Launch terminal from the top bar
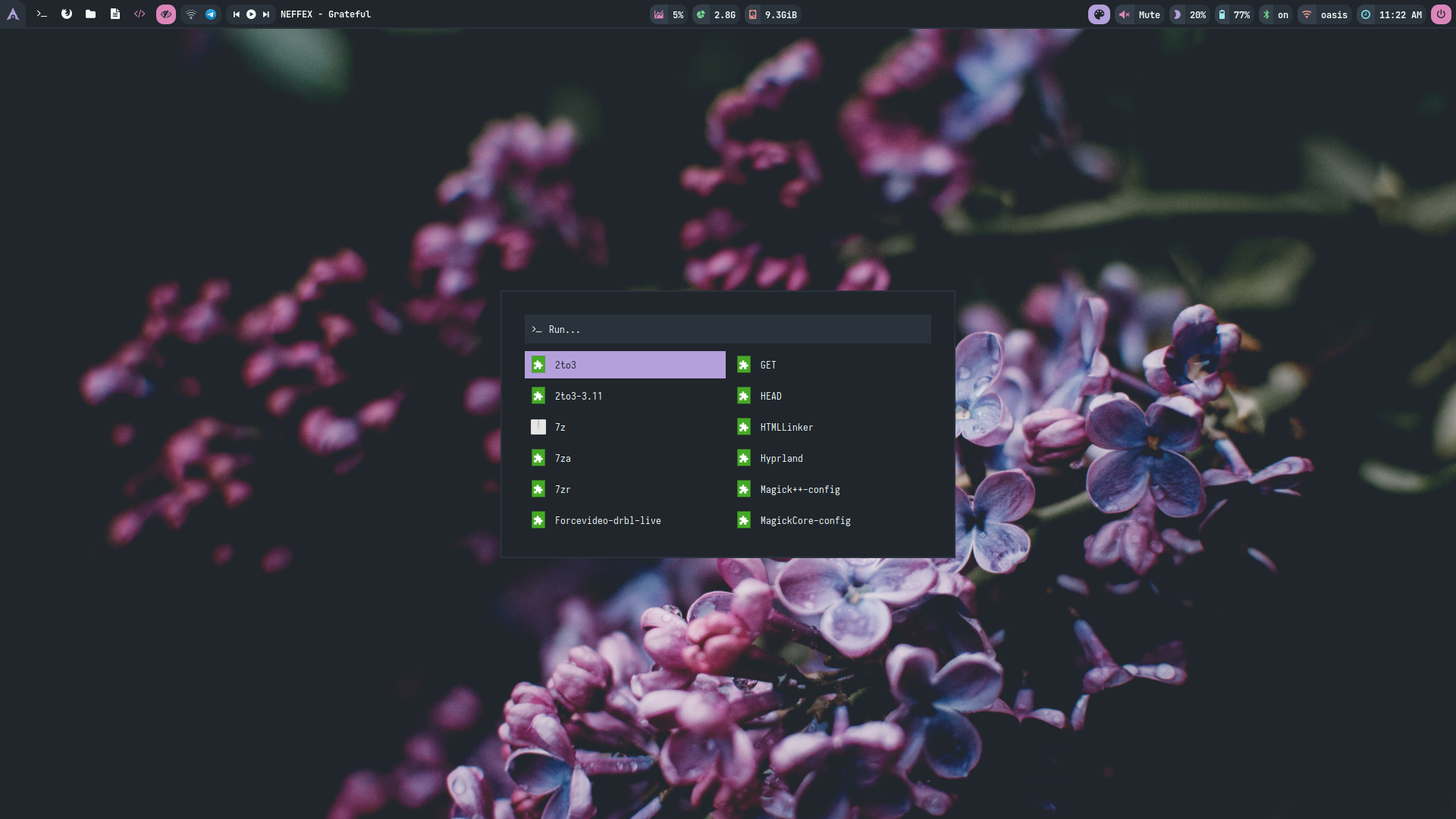 tap(42, 14)
